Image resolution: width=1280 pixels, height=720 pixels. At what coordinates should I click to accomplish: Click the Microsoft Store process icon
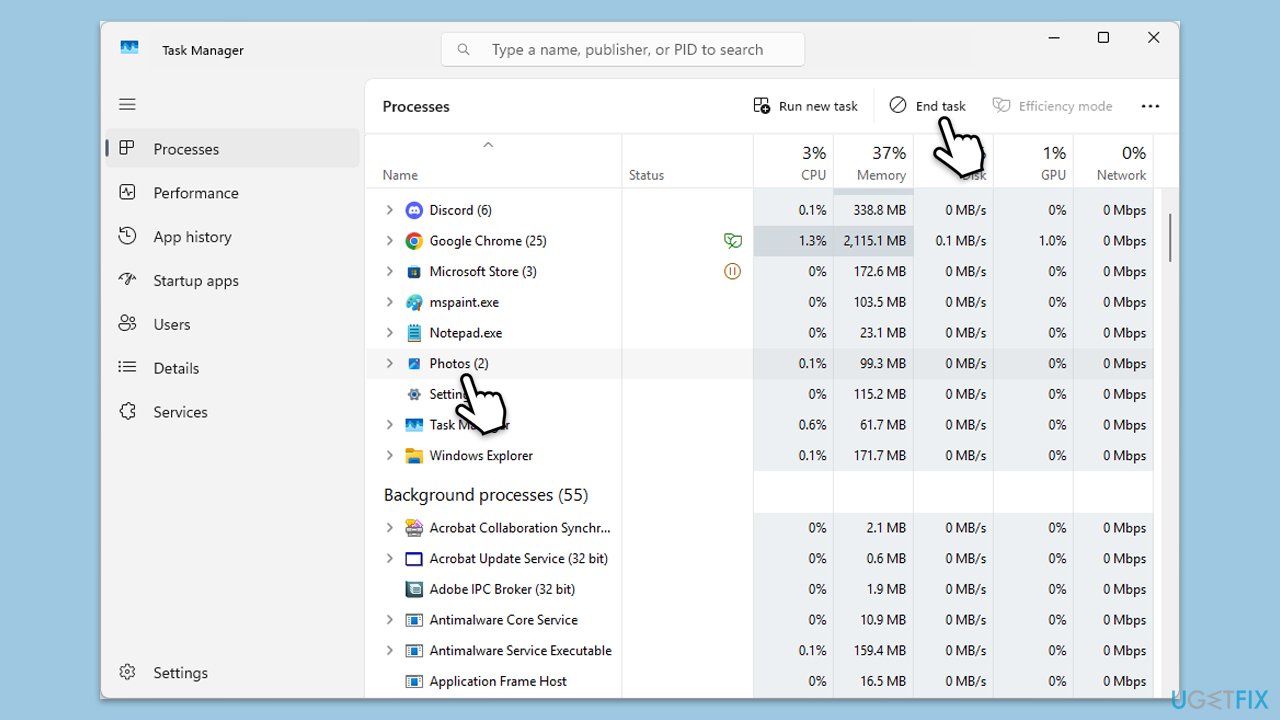pos(414,272)
